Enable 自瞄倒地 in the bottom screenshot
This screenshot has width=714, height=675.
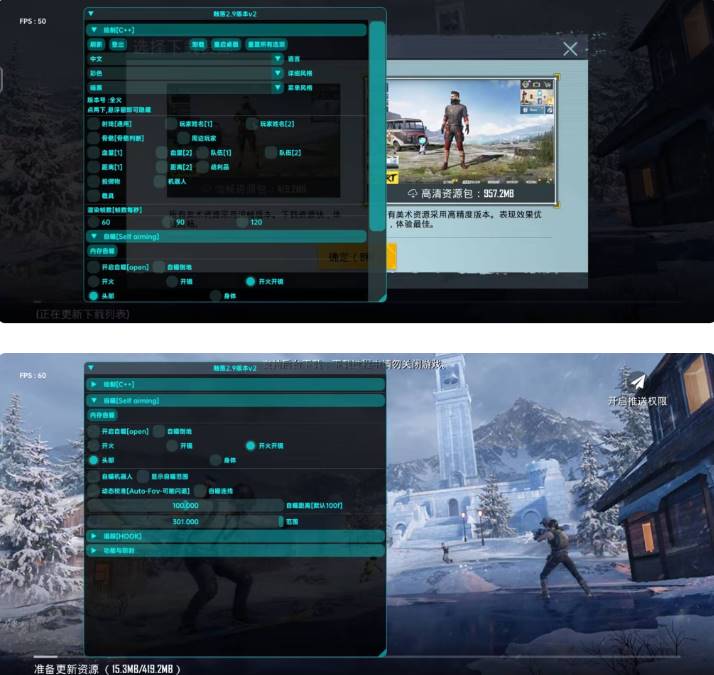(159, 431)
